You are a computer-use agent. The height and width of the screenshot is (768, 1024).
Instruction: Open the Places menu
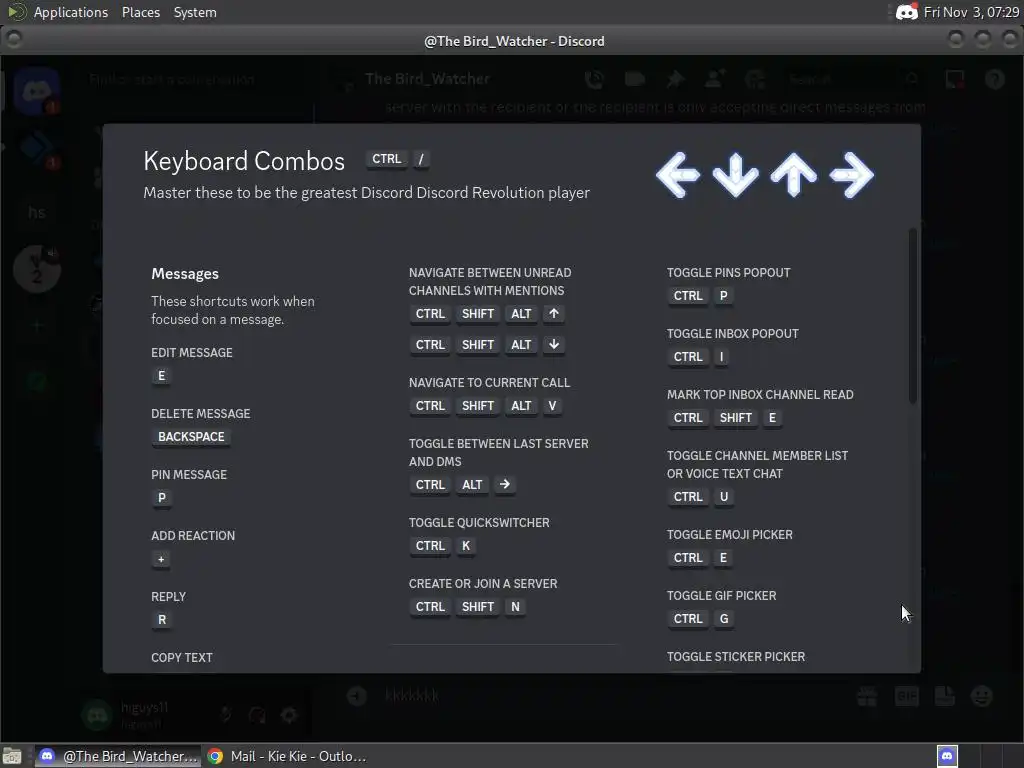(x=140, y=12)
